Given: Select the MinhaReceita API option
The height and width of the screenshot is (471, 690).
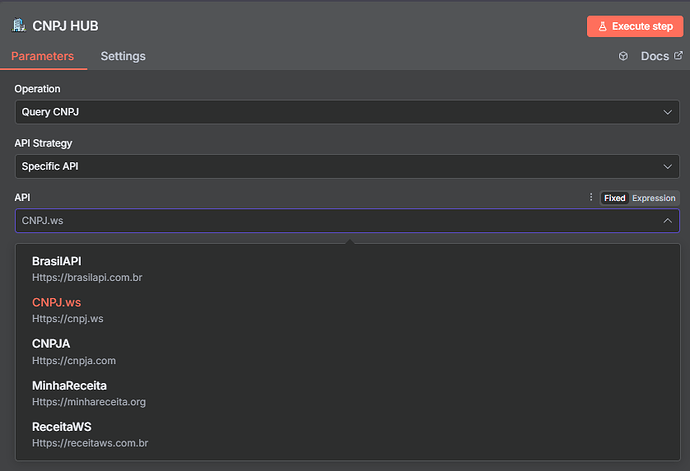Looking at the screenshot, I should pyautogui.click(x=69, y=385).
